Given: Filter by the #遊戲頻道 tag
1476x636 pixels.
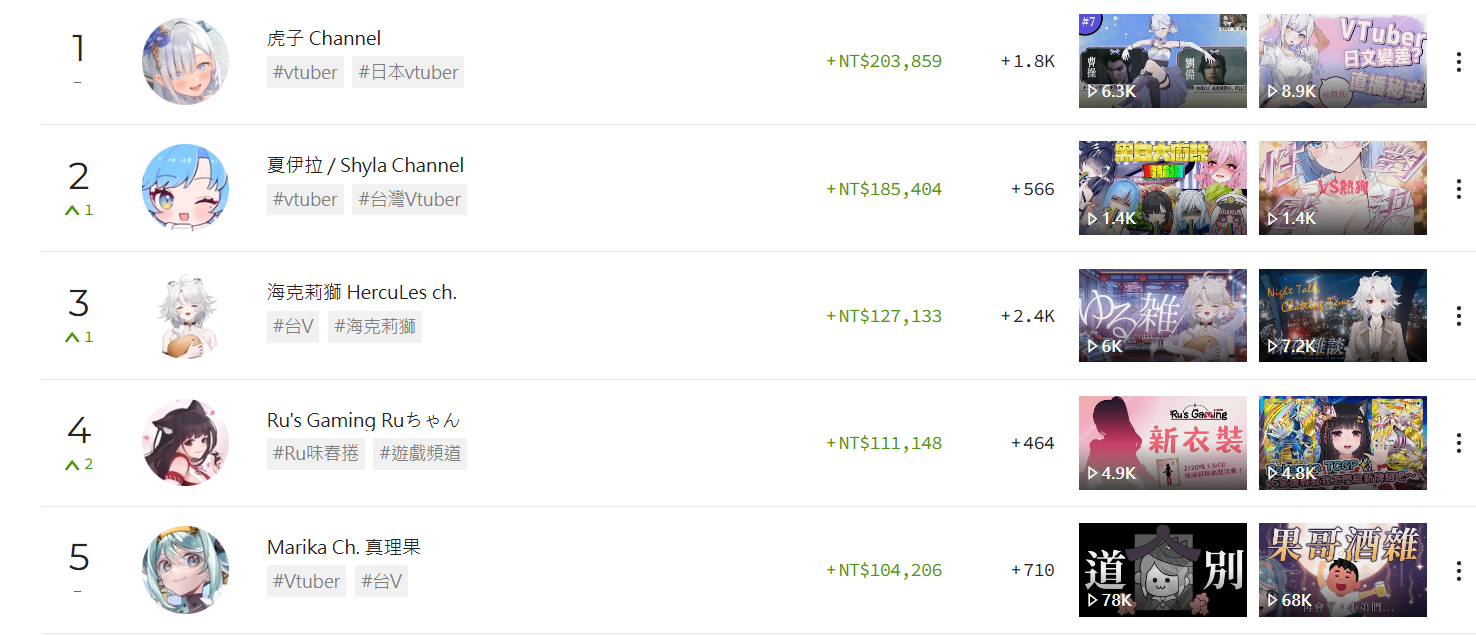Looking at the screenshot, I should point(420,453).
